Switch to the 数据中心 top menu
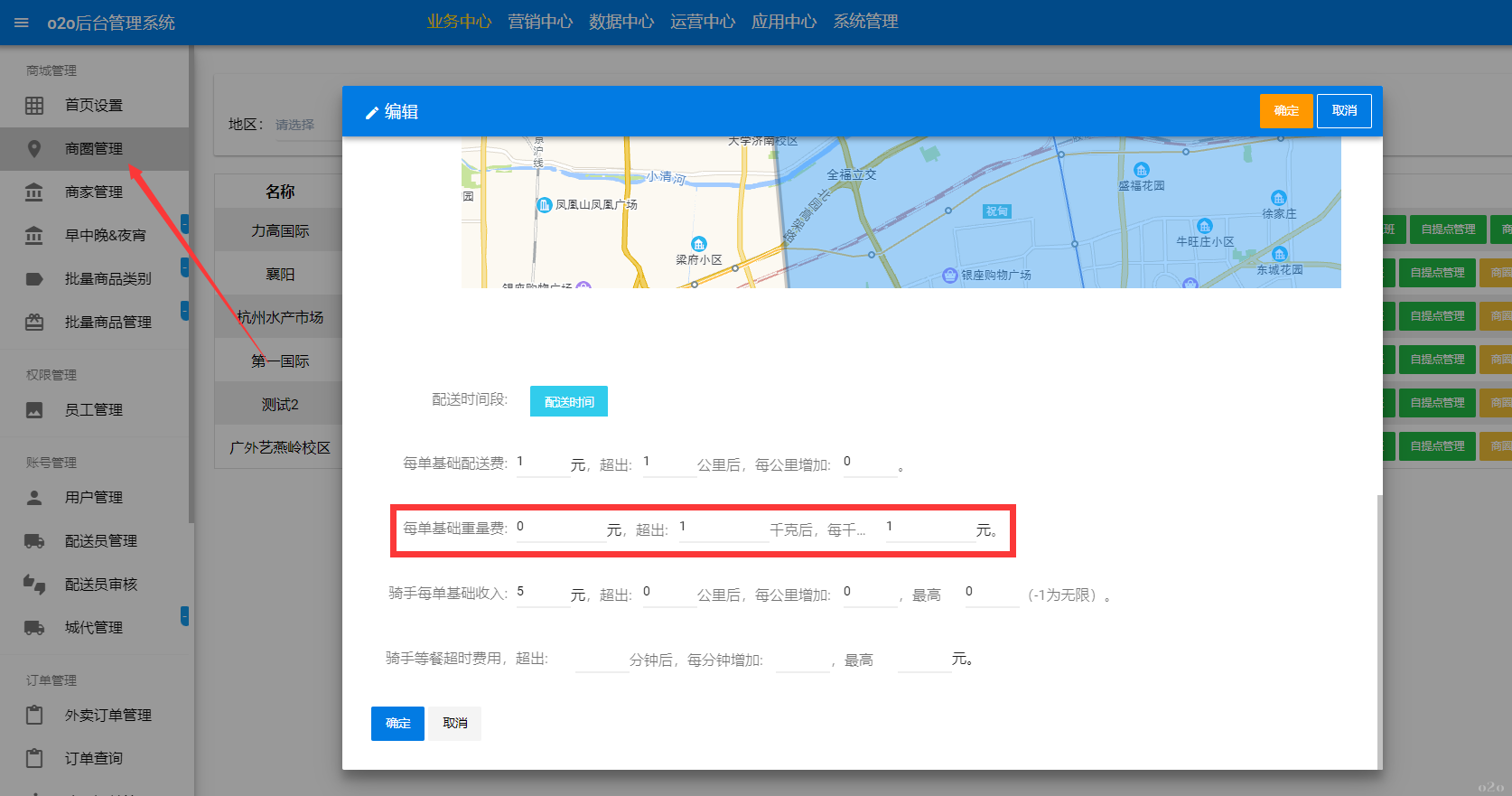The image size is (1512, 796). pyautogui.click(x=621, y=22)
